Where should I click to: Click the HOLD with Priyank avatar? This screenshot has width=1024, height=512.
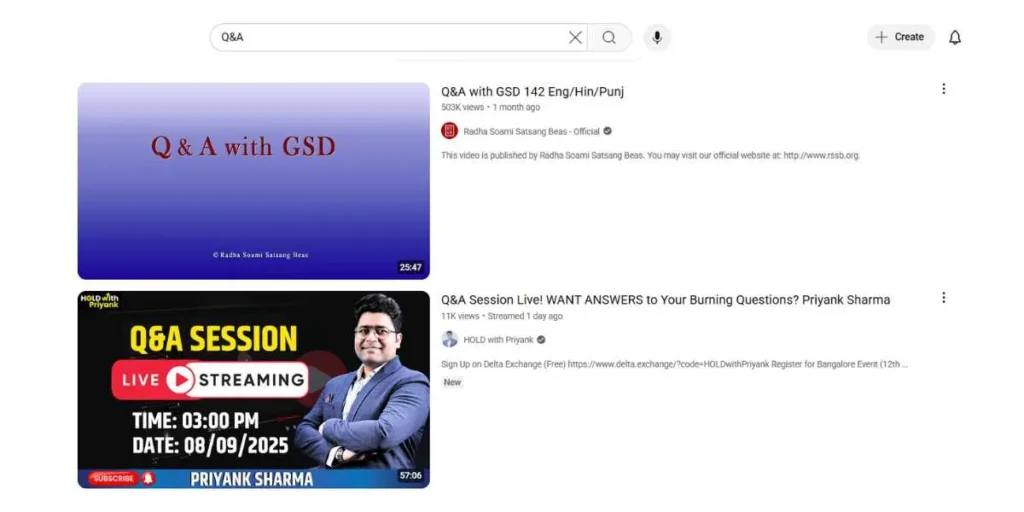[x=449, y=340]
